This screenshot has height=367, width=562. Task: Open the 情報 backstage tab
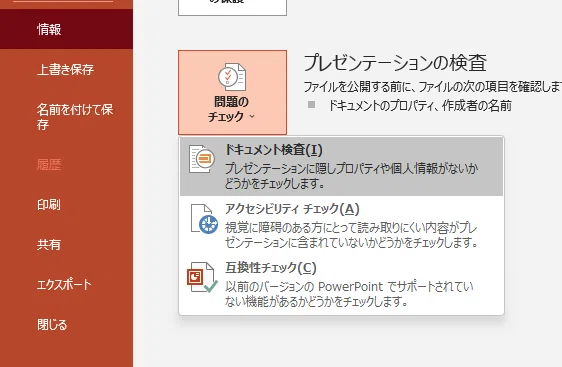point(66,29)
